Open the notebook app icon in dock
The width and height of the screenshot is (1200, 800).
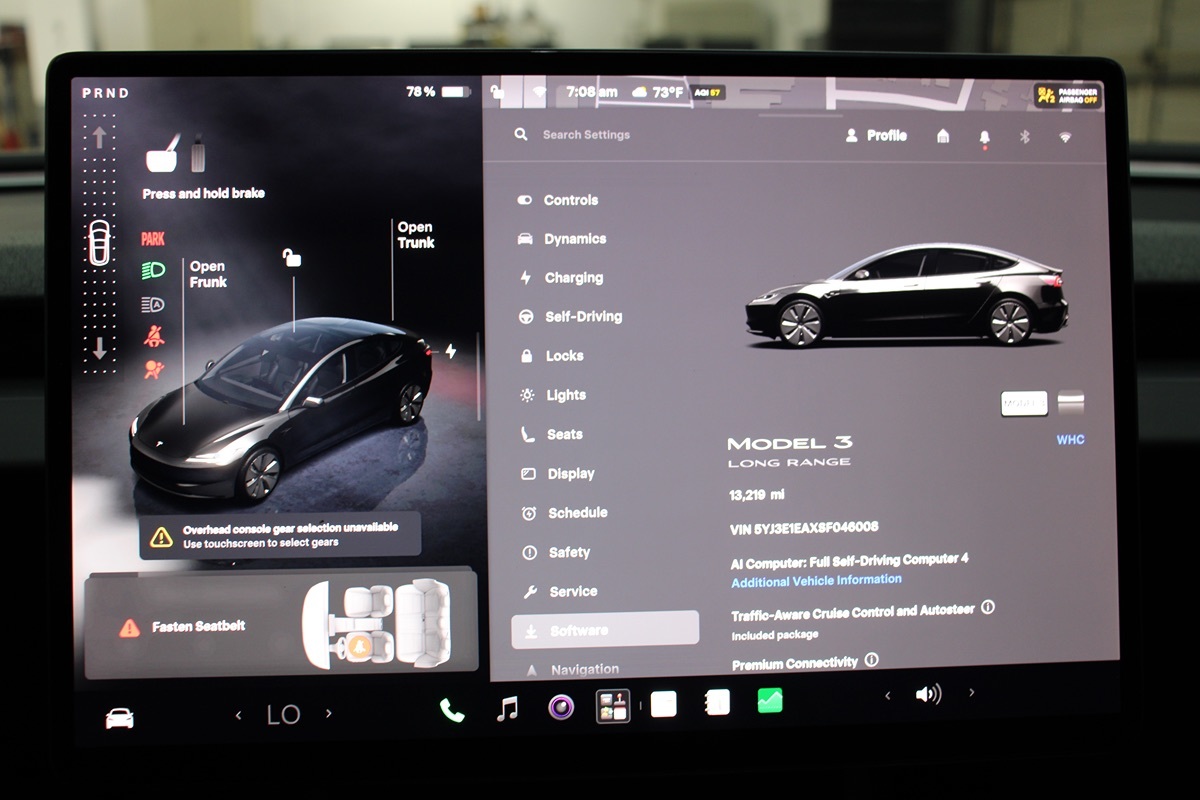(716, 702)
